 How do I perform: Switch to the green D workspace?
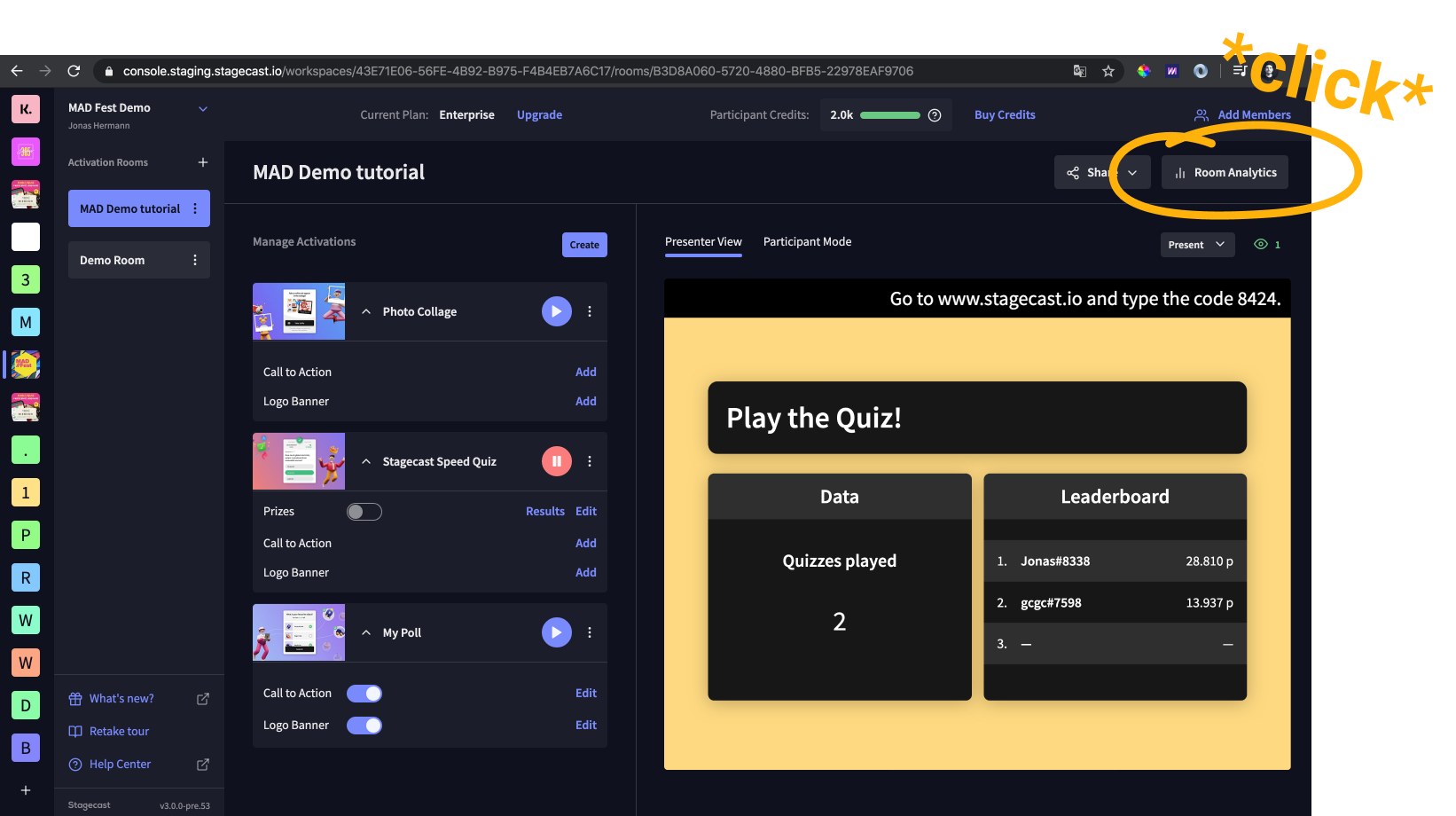click(x=26, y=705)
